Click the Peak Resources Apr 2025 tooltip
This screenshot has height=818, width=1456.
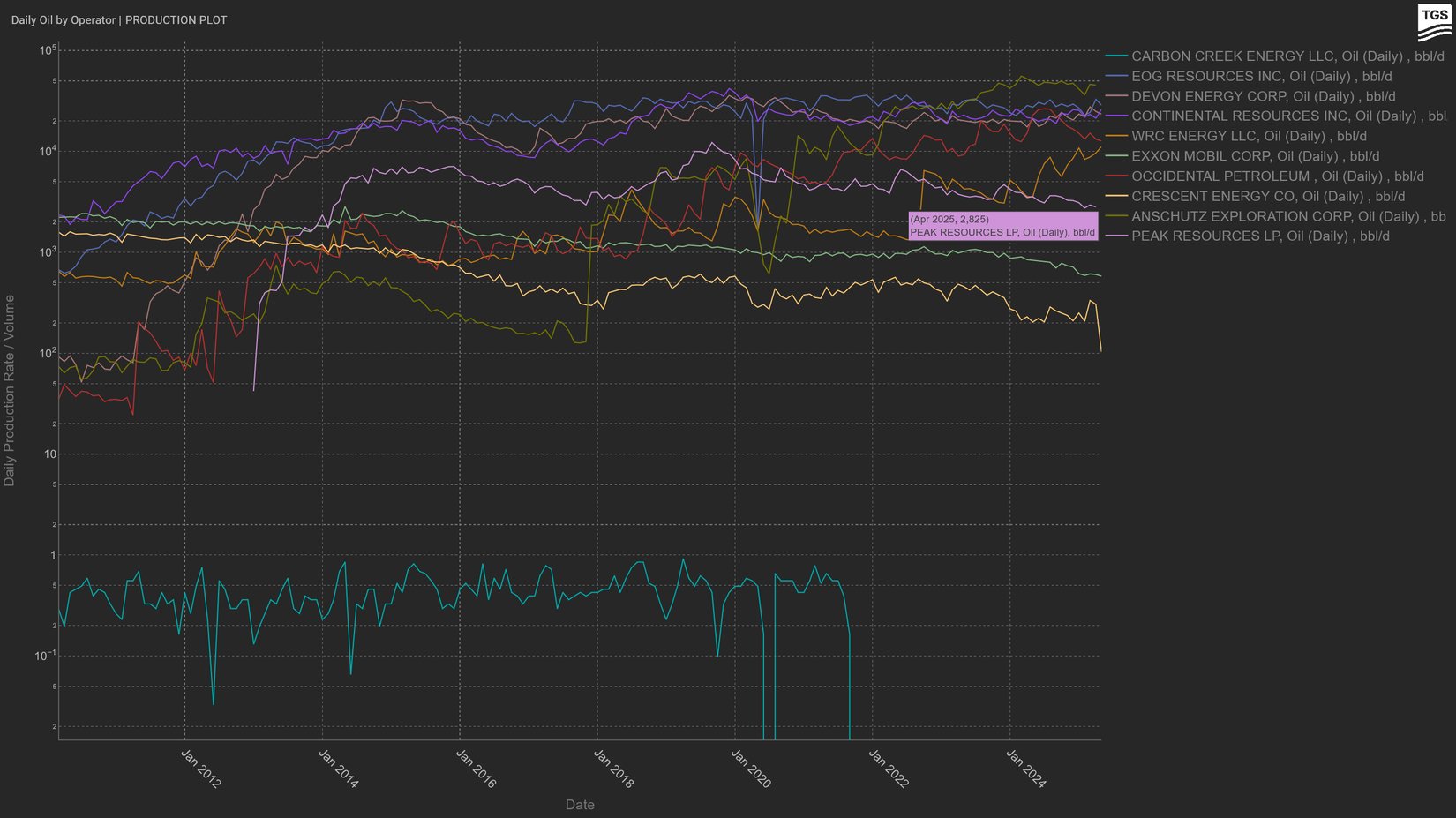click(1002, 226)
